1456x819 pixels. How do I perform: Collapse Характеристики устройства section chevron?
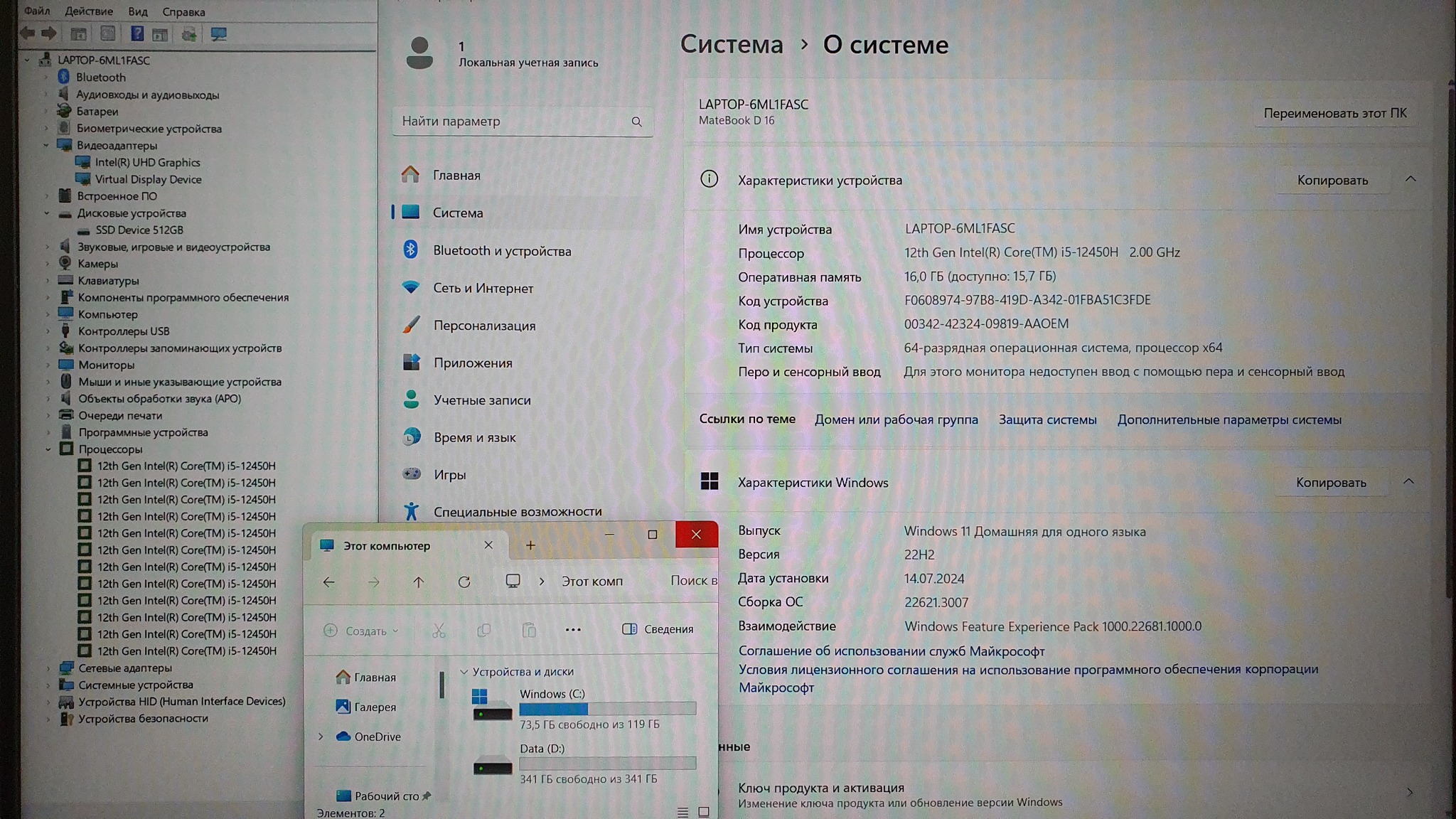coord(1410,179)
